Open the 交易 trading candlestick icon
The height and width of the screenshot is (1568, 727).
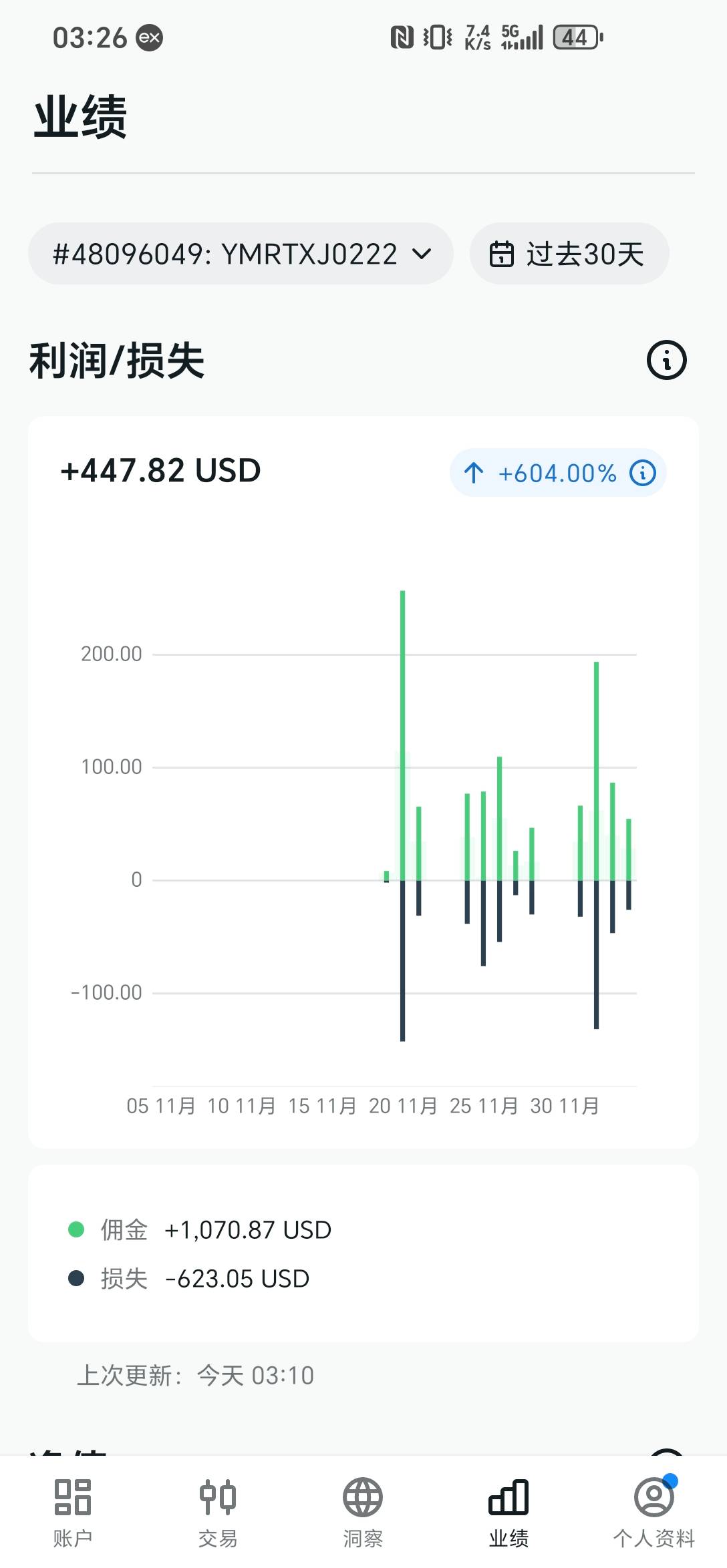click(218, 1497)
